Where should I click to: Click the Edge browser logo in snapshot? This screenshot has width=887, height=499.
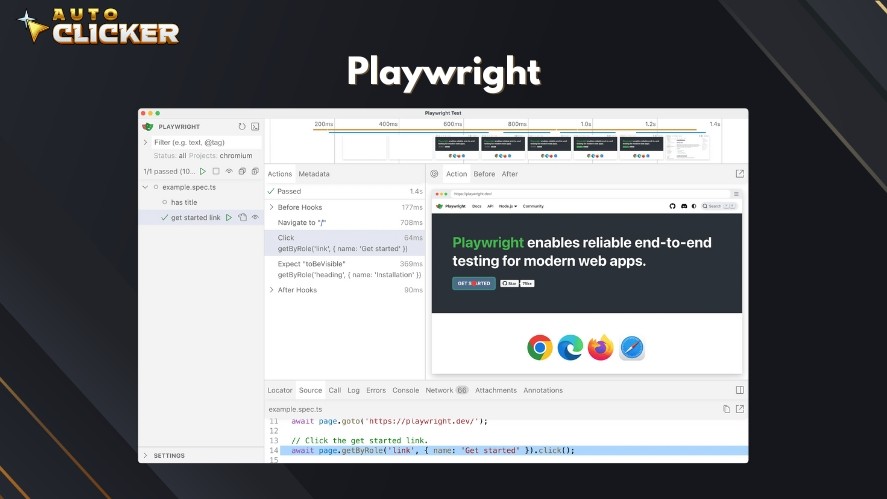[570, 347]
